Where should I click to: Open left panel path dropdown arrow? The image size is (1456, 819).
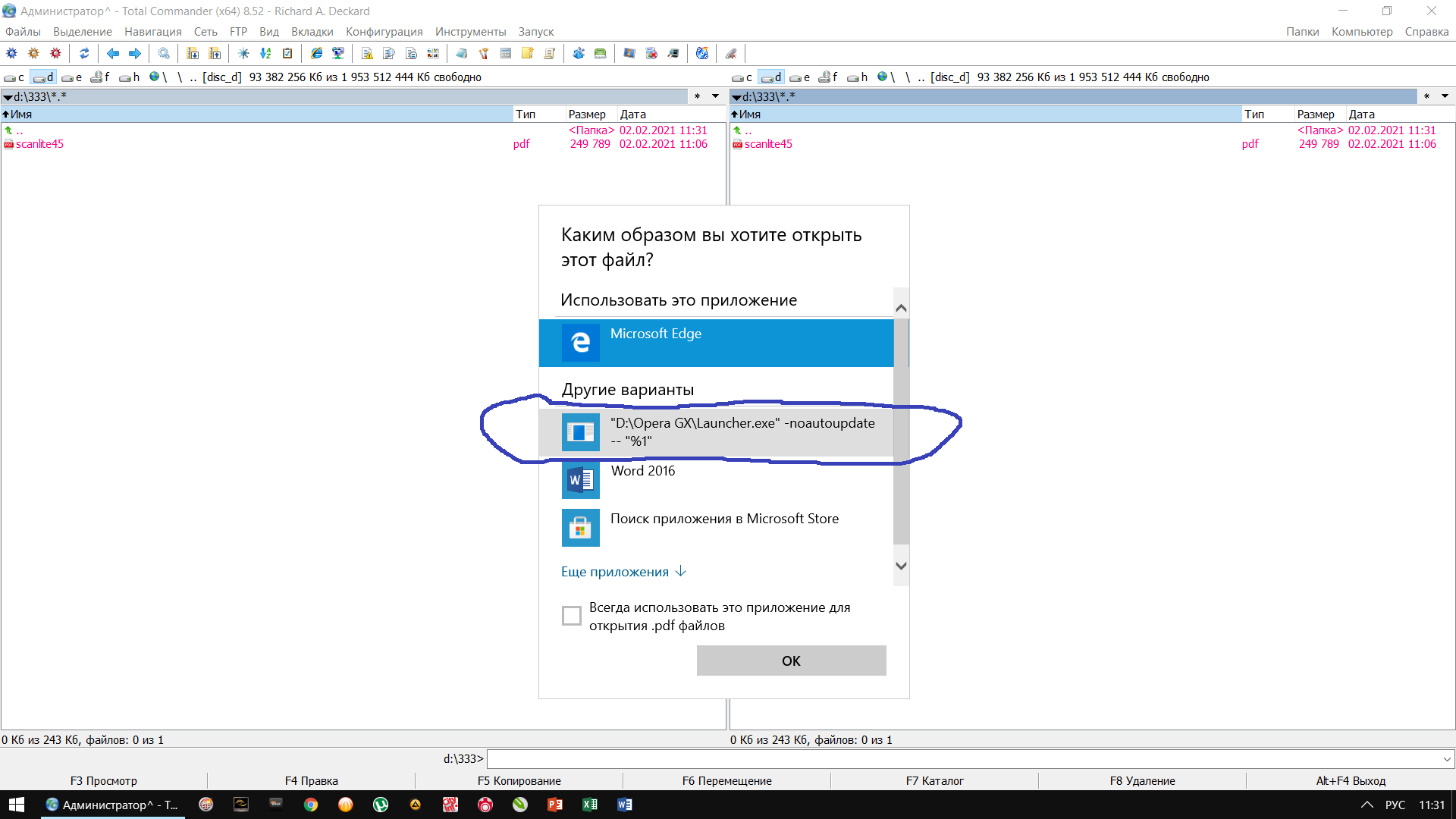[x=715, y=96]
